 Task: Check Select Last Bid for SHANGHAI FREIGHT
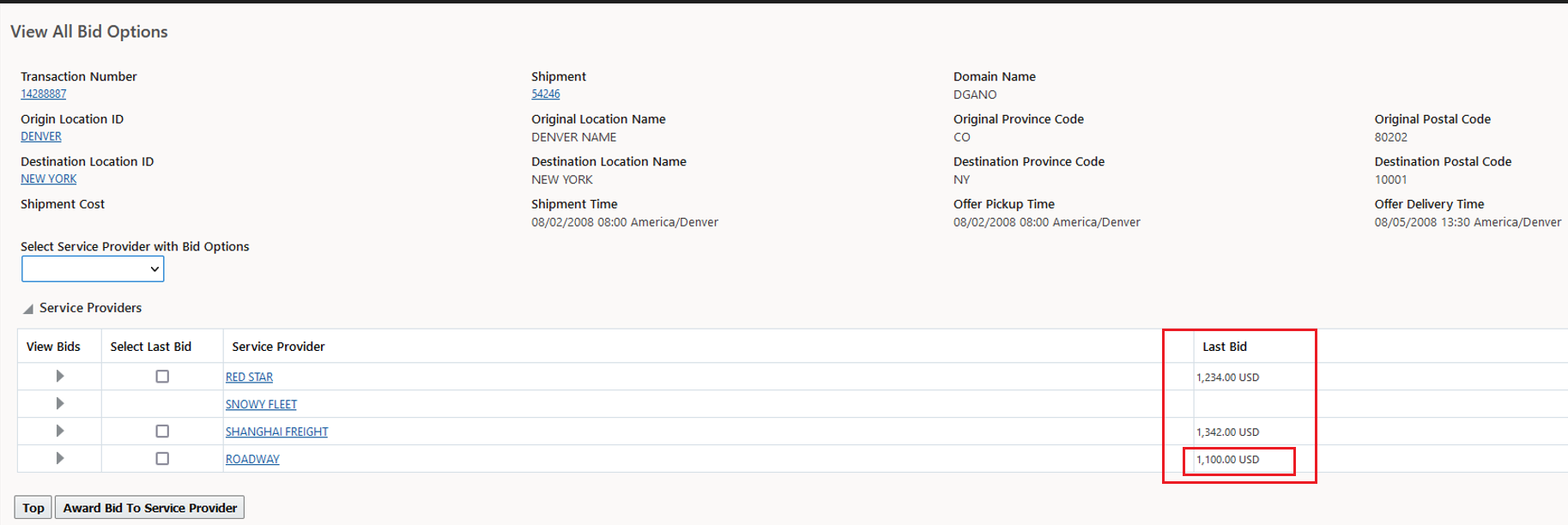coord(162,431)
